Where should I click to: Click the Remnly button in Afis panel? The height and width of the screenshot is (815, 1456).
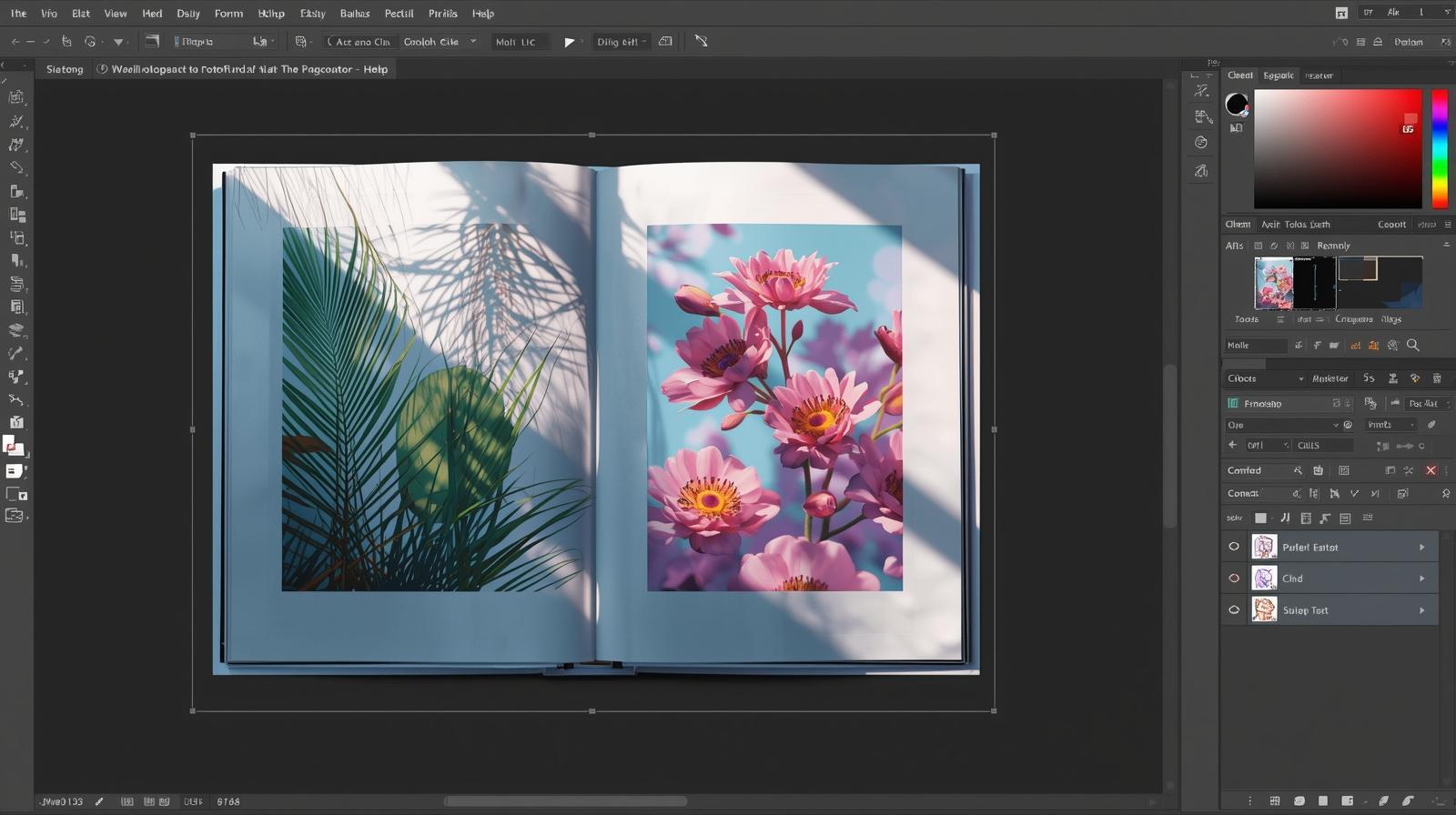(1333, 246)
